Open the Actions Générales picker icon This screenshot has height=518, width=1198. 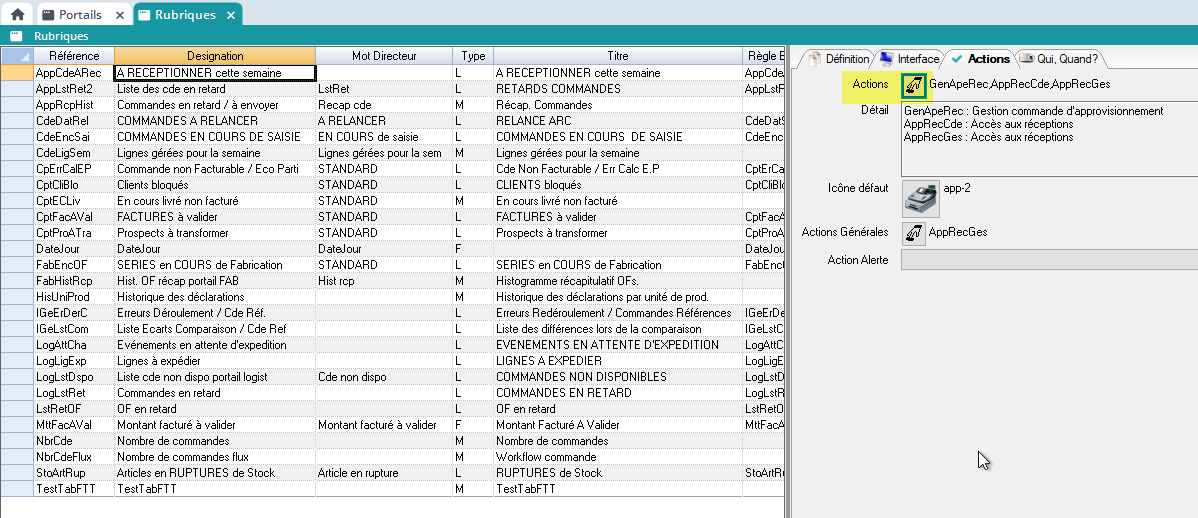tap(914, 233)
